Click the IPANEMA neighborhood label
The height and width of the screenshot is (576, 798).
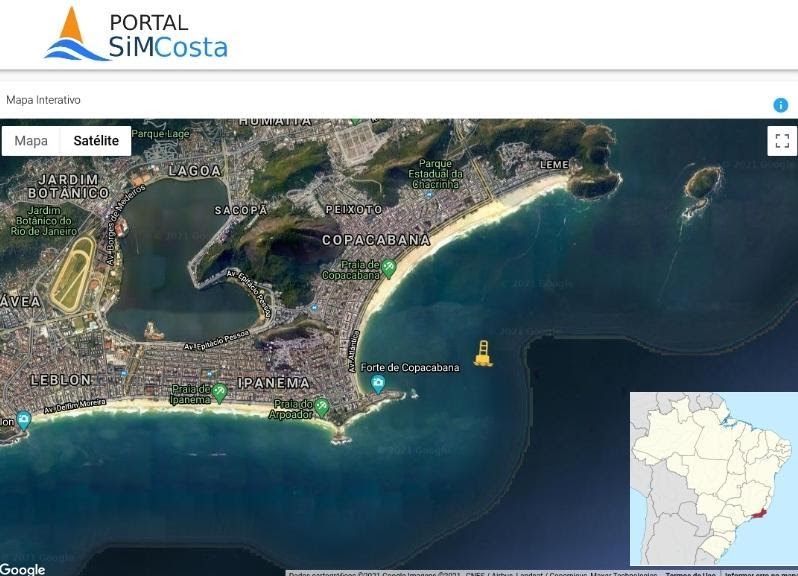pos(274,383)
